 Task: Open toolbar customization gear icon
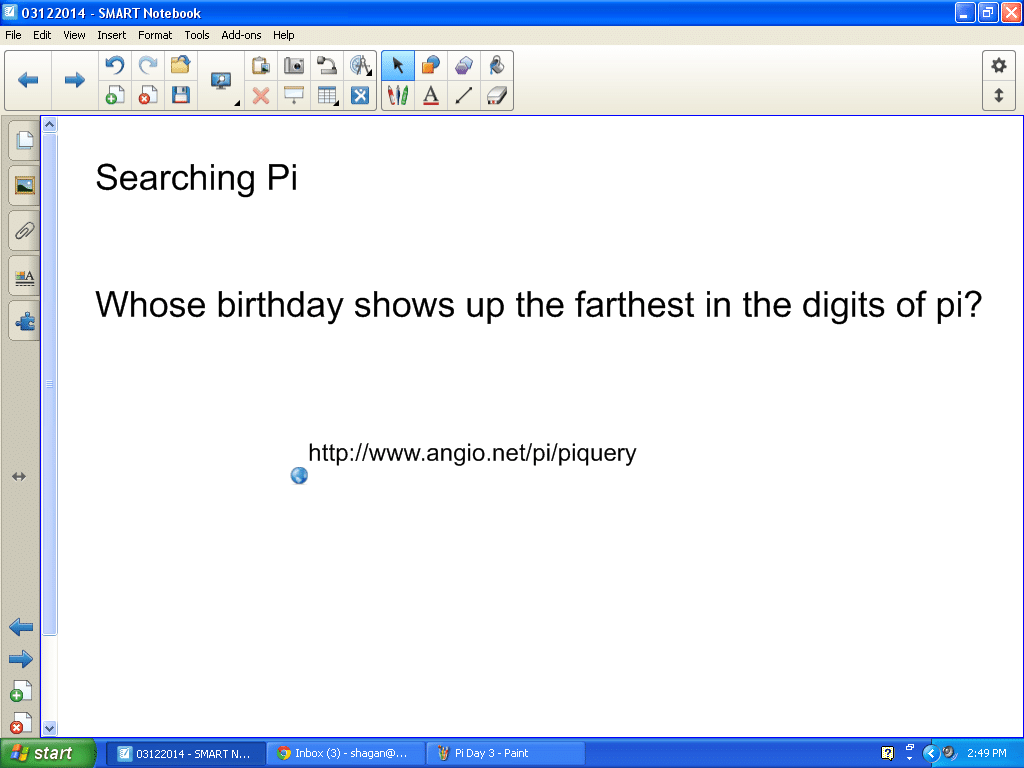tap(999, 65)
